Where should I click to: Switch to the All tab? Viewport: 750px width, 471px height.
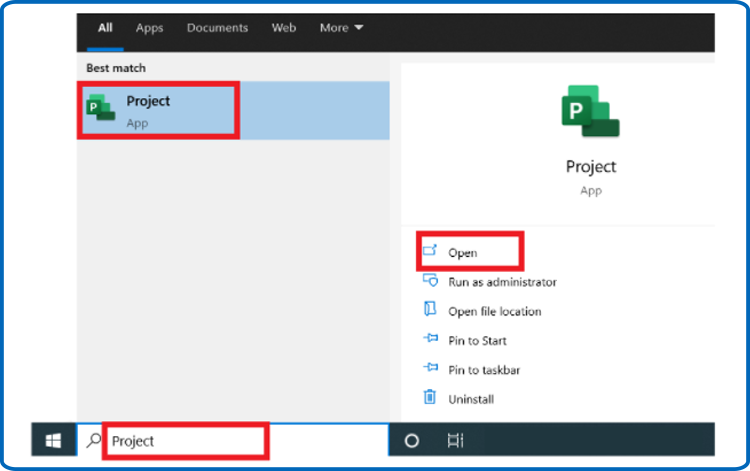tap(105, 28)
